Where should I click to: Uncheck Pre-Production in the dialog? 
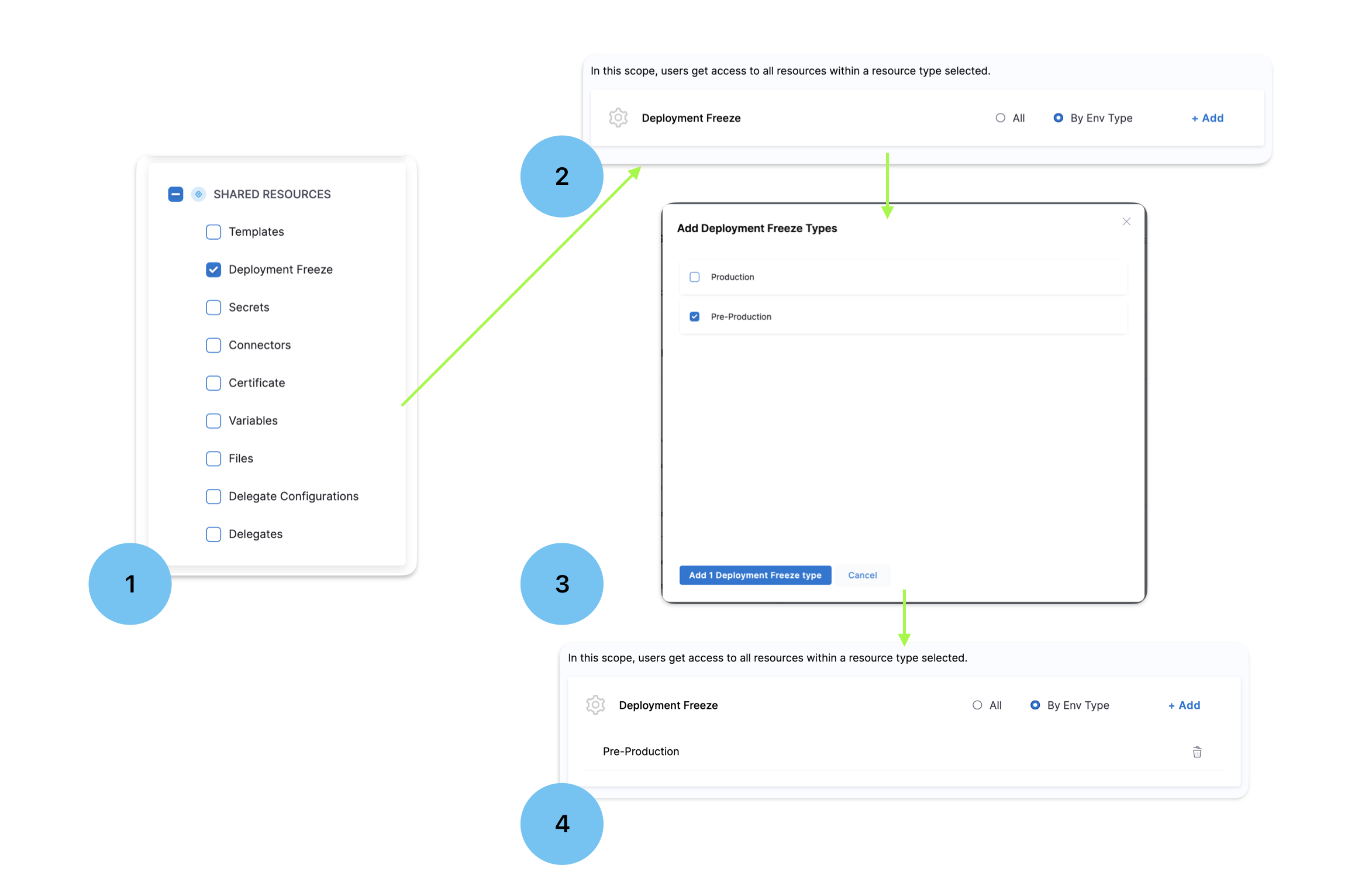tap(694, 316)
